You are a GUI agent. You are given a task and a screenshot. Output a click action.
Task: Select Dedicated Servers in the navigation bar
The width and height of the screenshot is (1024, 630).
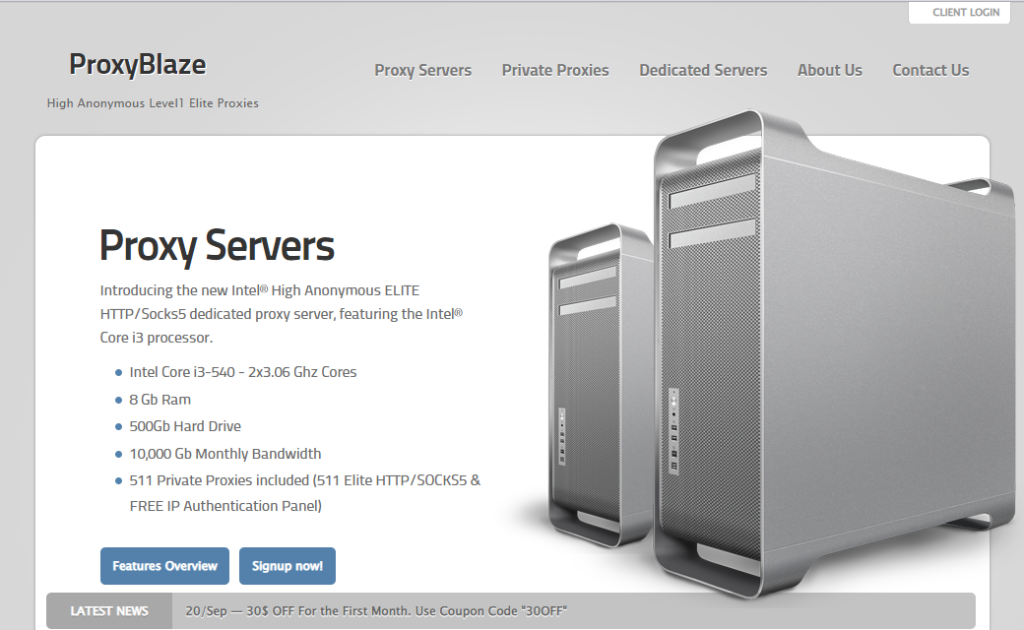(x=703, y=70)
